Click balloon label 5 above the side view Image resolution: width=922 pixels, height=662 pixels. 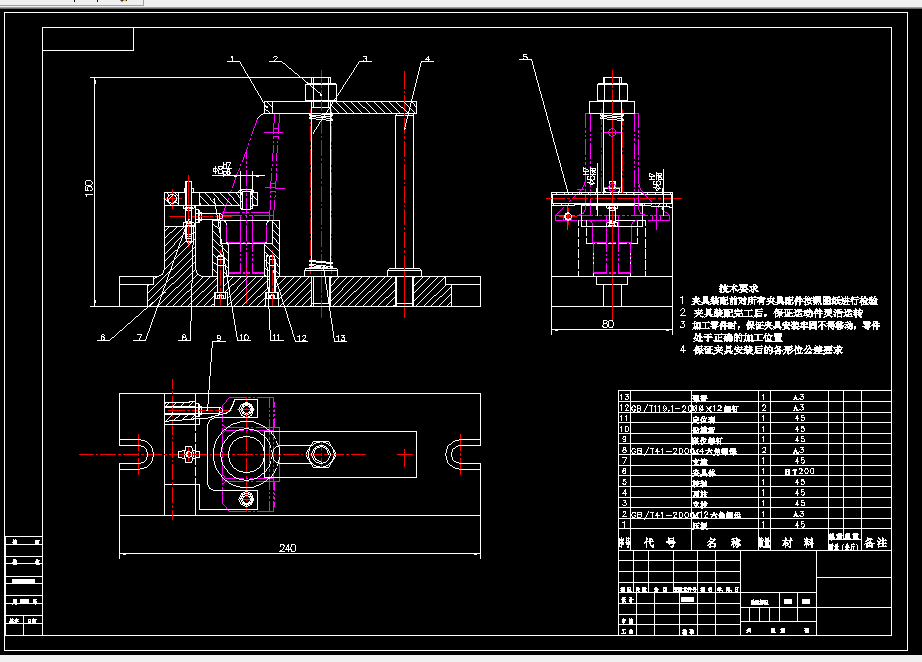pyautogui.click(x=525, y=57)
